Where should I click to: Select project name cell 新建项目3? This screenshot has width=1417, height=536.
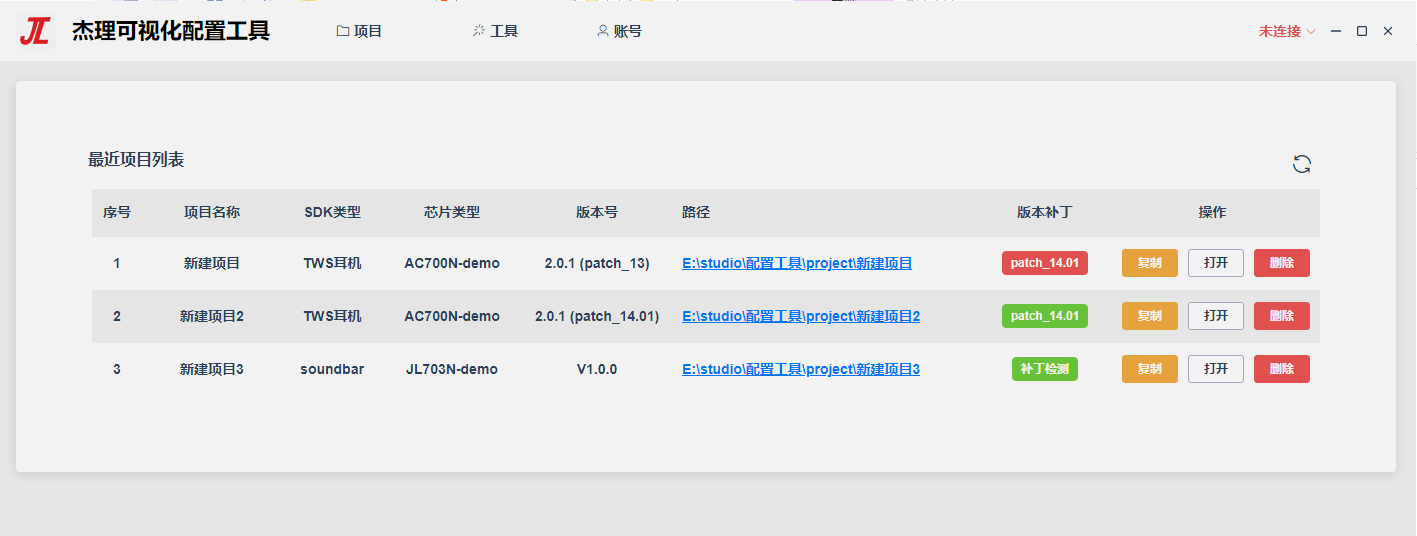pos(212,369)
